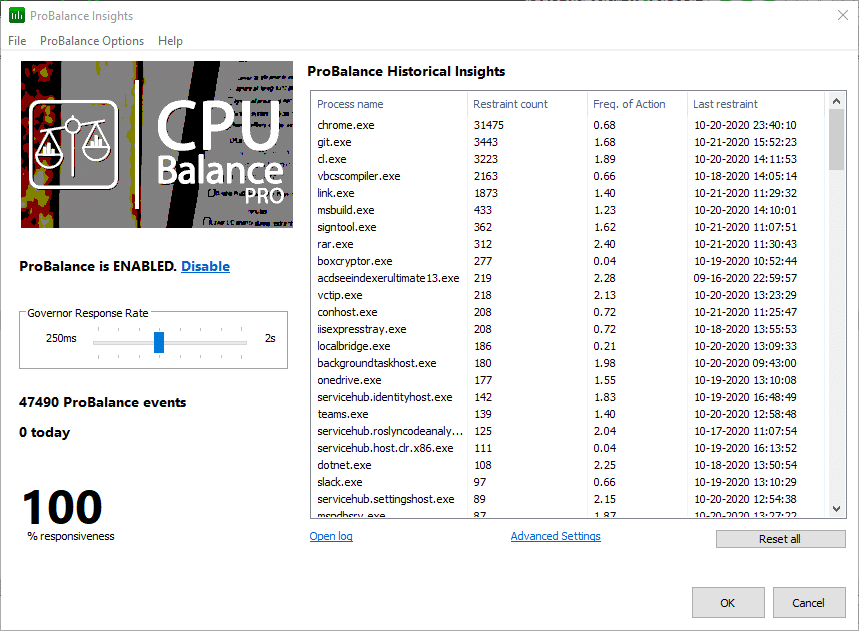Select the servicehub.identityhost.exe row
Viewport: 859px width, 631px height.
coord(570,397)
